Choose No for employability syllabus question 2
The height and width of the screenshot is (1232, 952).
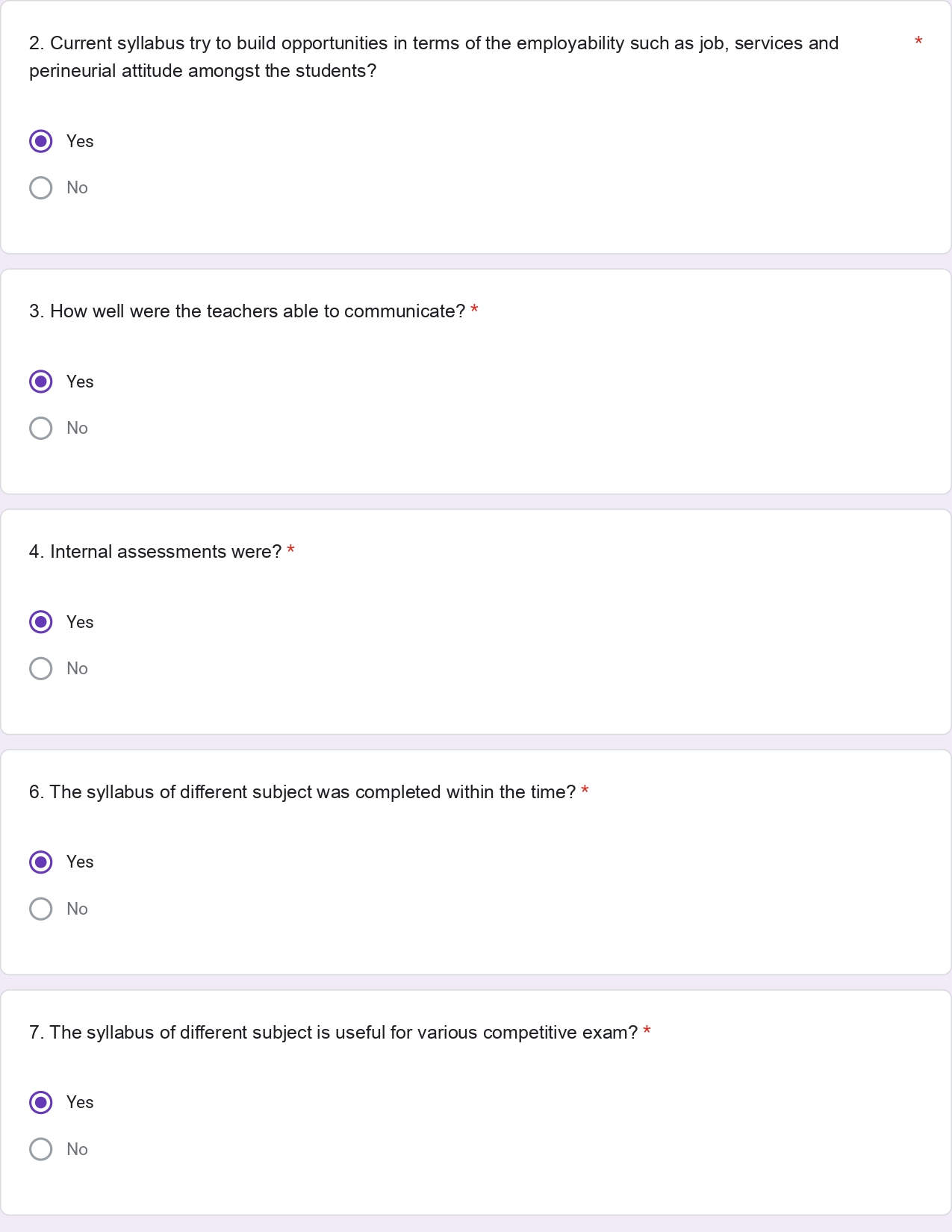pyautogui.click(x=41, y=187)
